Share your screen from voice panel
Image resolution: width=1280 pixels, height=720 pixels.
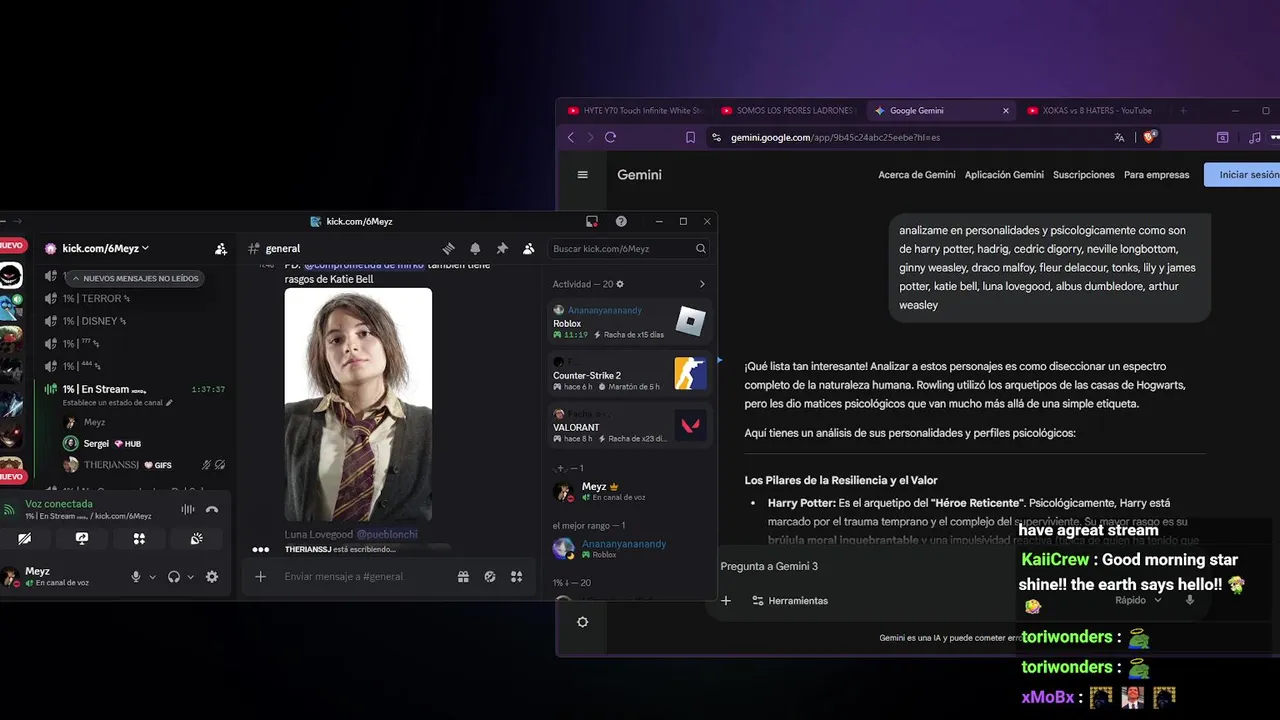[x=82, y=538]
